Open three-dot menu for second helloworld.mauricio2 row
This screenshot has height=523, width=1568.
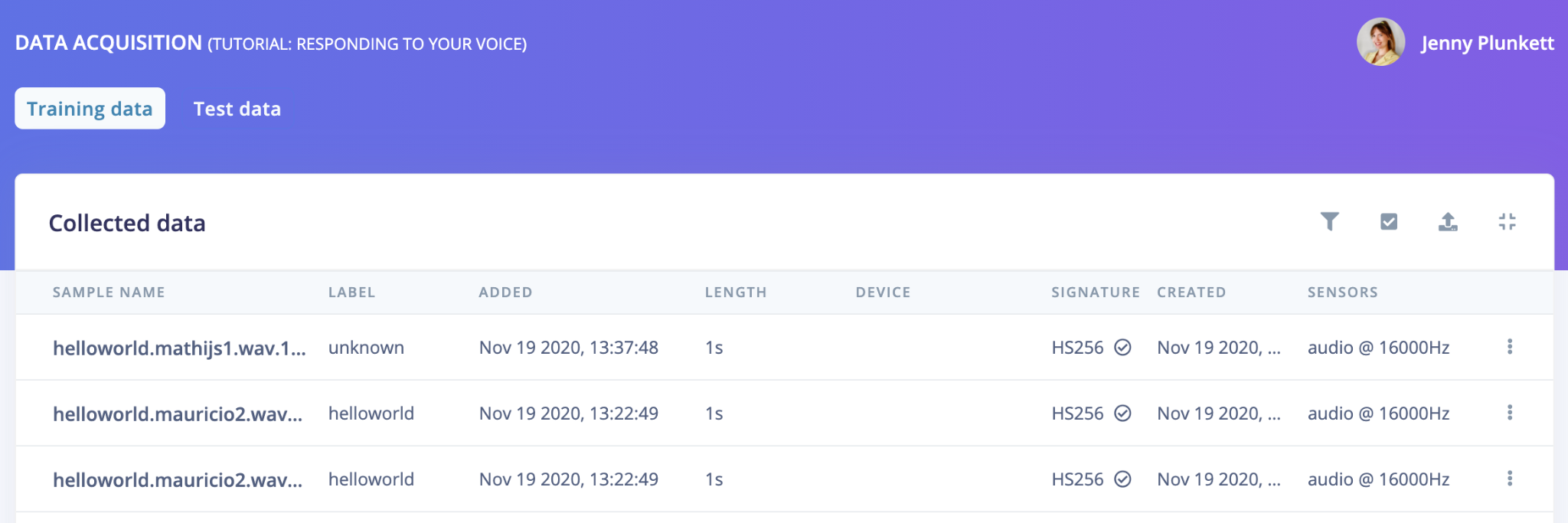click(x=1510, y=413)
